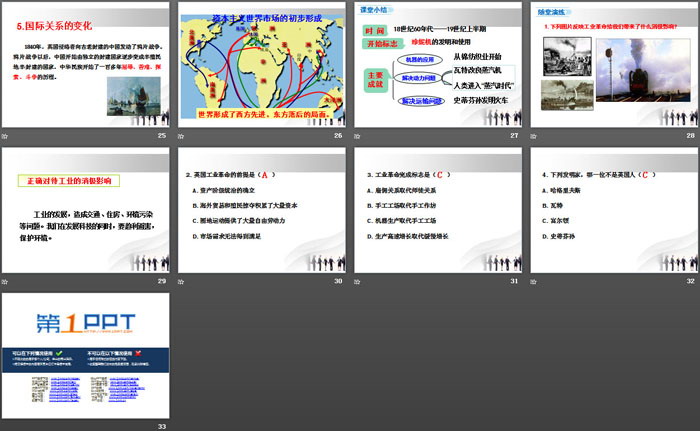Click the slide number 33 label

tap(162, 427)
